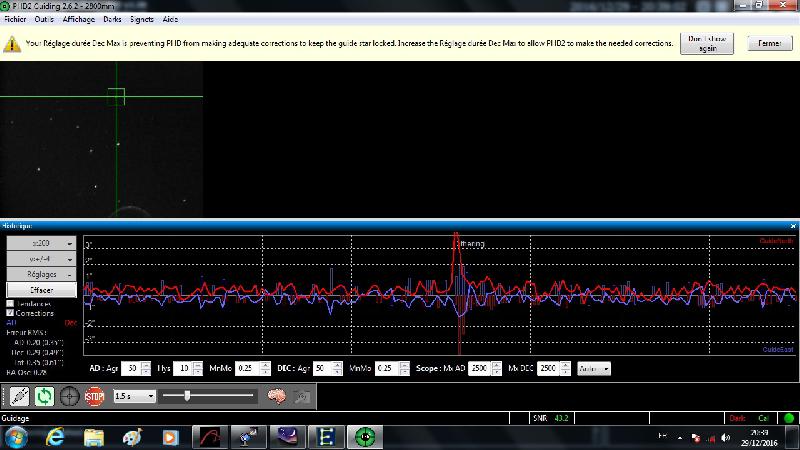Enable the Tendances checkbox
Screen dimensions: 800x450
point(10,304)
